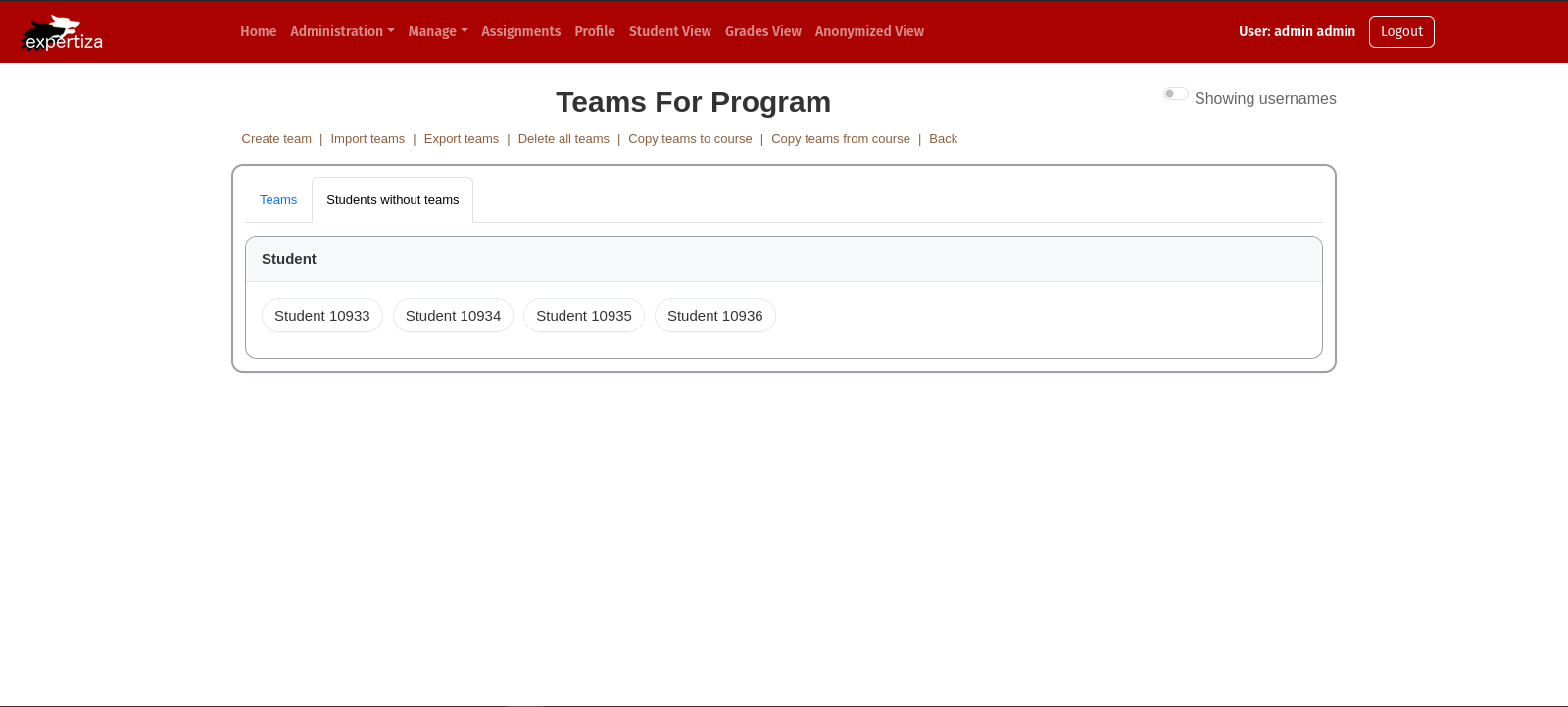Click the Export teams link
This screenshot has height=707, width=1568.
click(x=462, y=139)
